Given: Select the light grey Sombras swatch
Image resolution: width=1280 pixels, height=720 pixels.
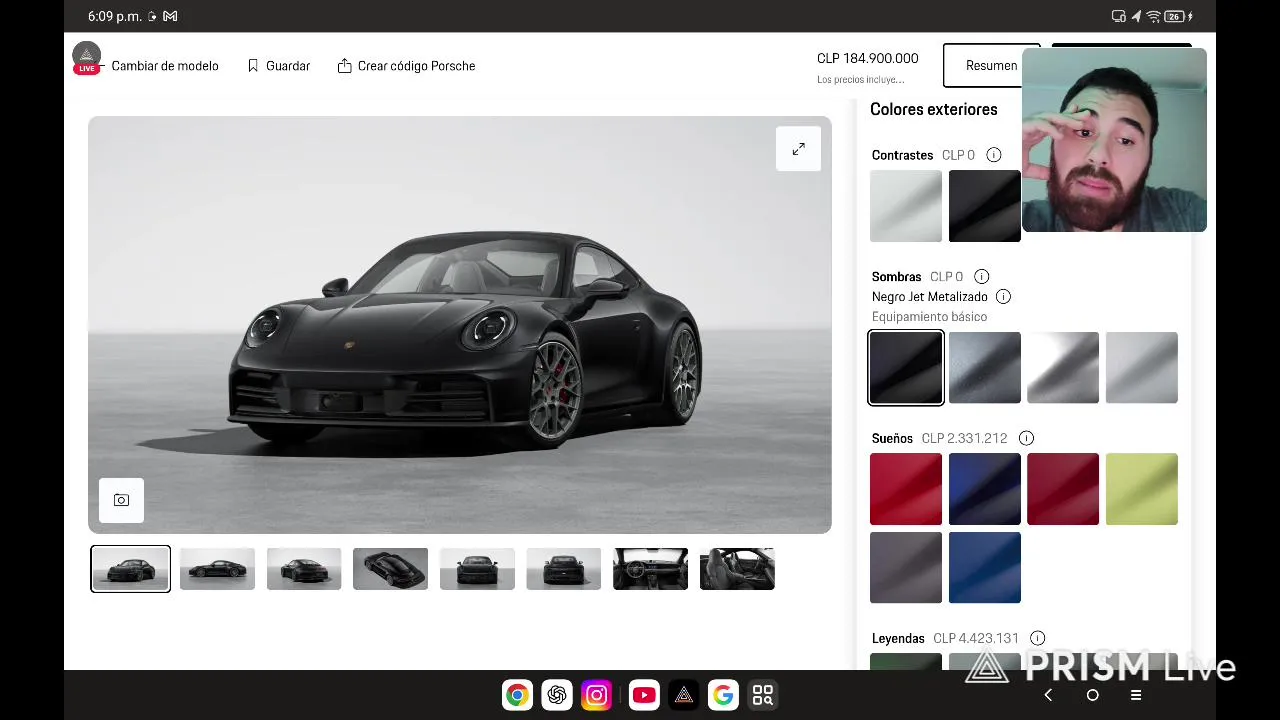Looking at the screenshot, I should 1142,368.
